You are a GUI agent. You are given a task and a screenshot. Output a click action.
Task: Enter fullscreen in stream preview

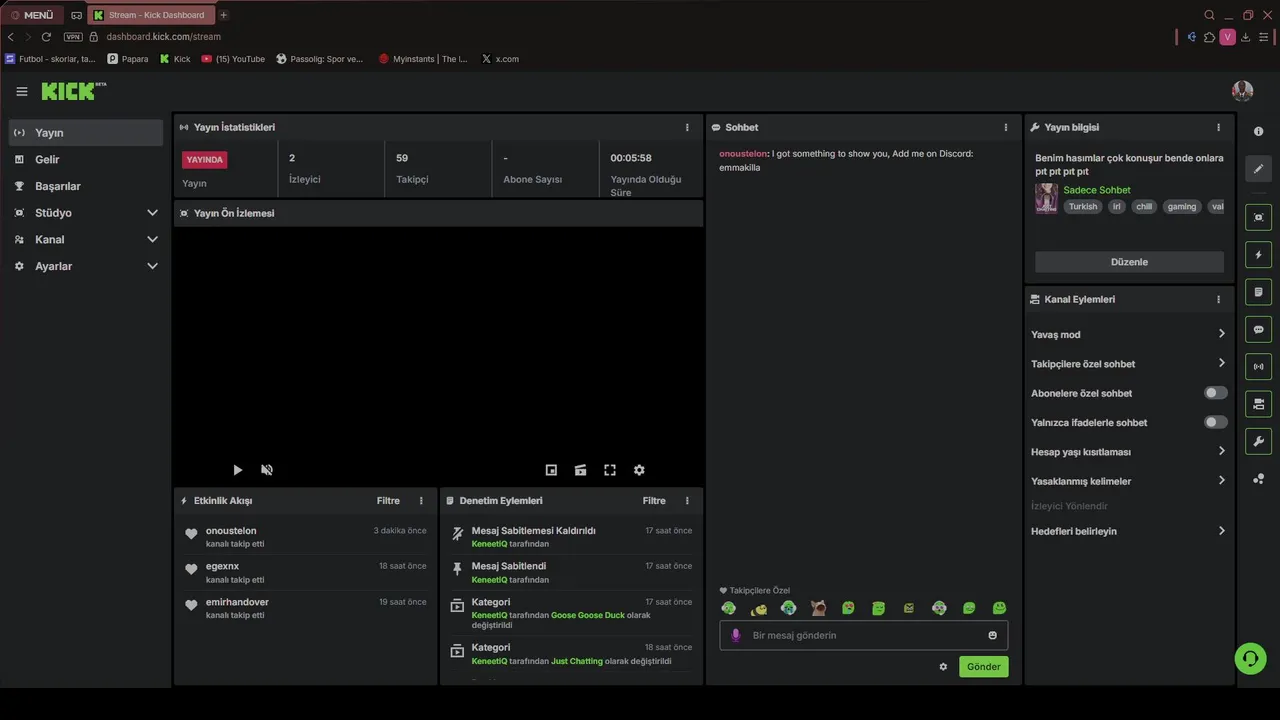click(610, 470)
